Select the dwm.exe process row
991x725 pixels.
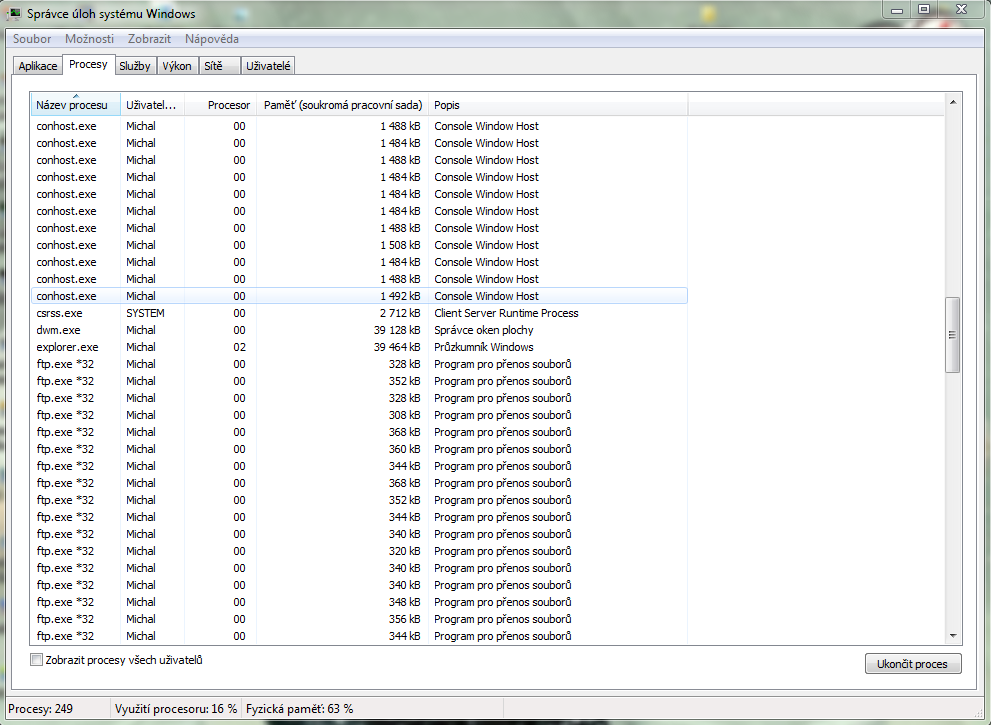pos(359,330)
